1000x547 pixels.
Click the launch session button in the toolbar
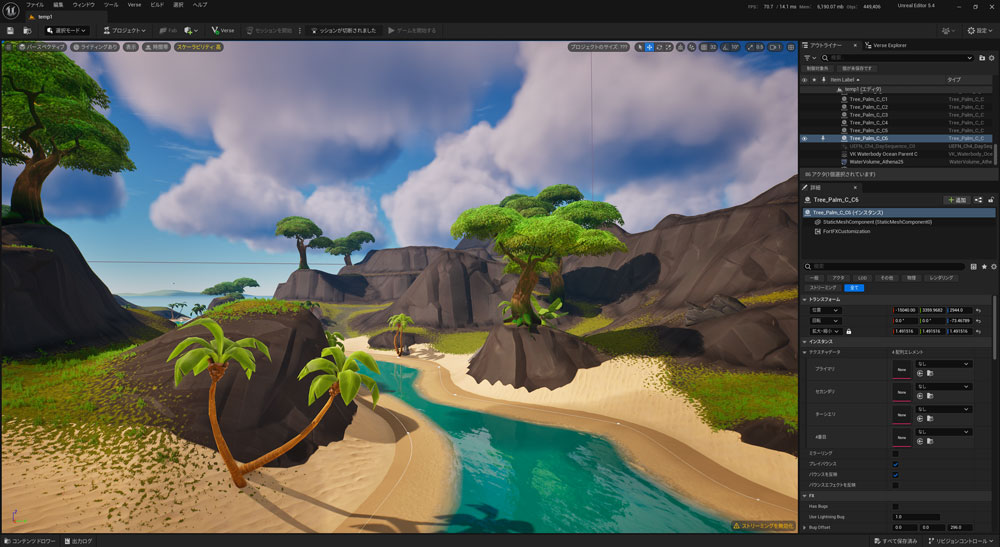[269, 31]
